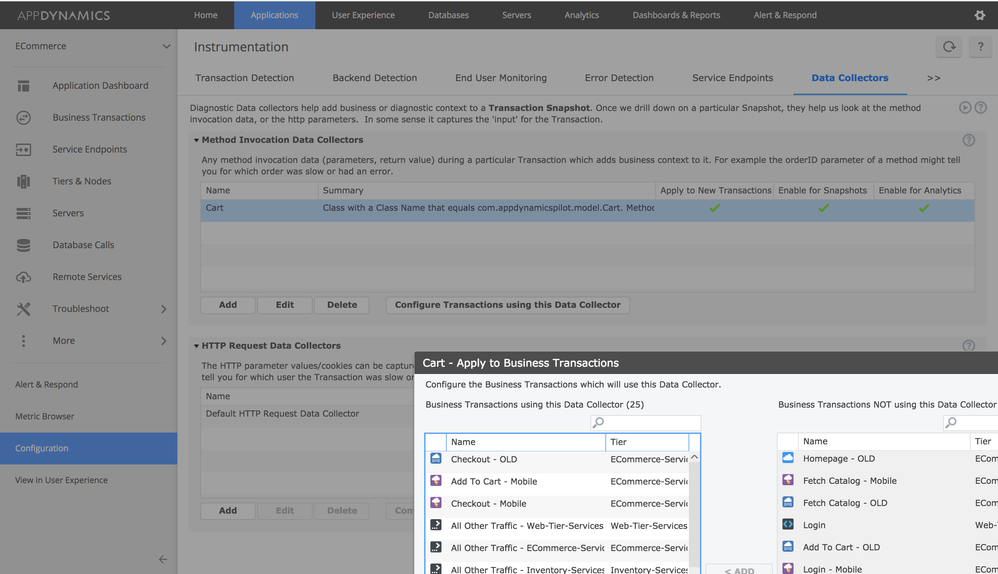Click the refresh icon button

(948, 47)
